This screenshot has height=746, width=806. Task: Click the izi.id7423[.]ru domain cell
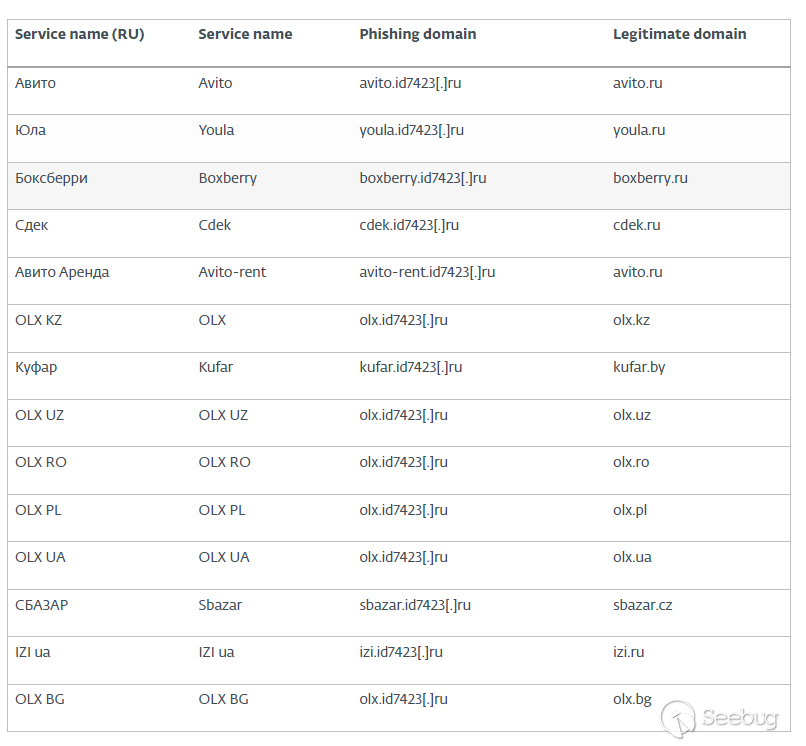point(400,652)
